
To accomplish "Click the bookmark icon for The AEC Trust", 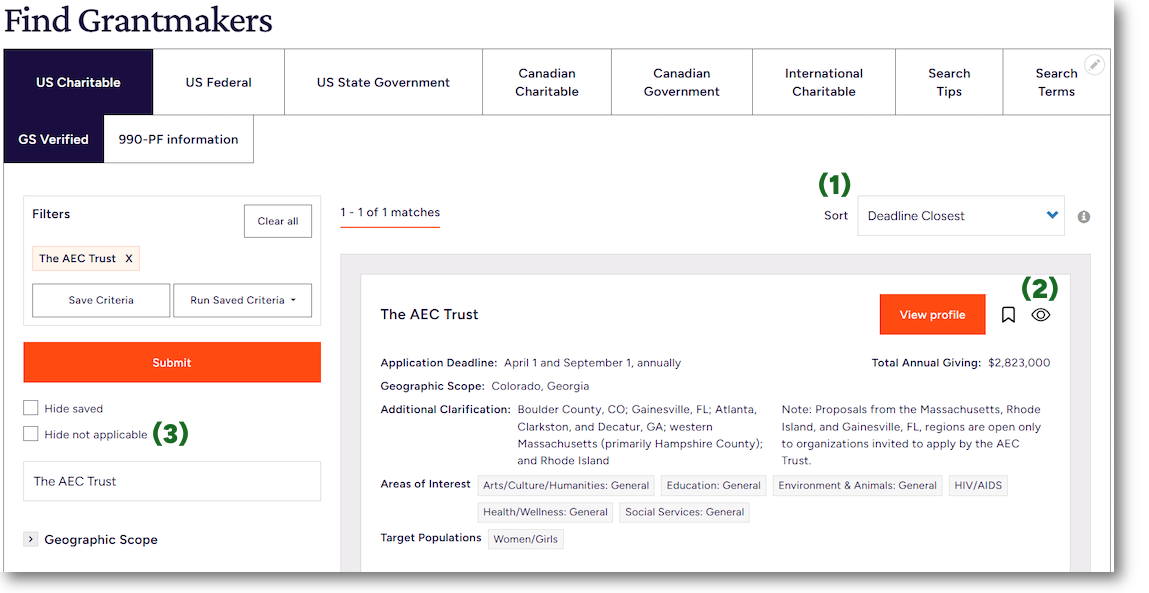I will (x=1008, y=315).
